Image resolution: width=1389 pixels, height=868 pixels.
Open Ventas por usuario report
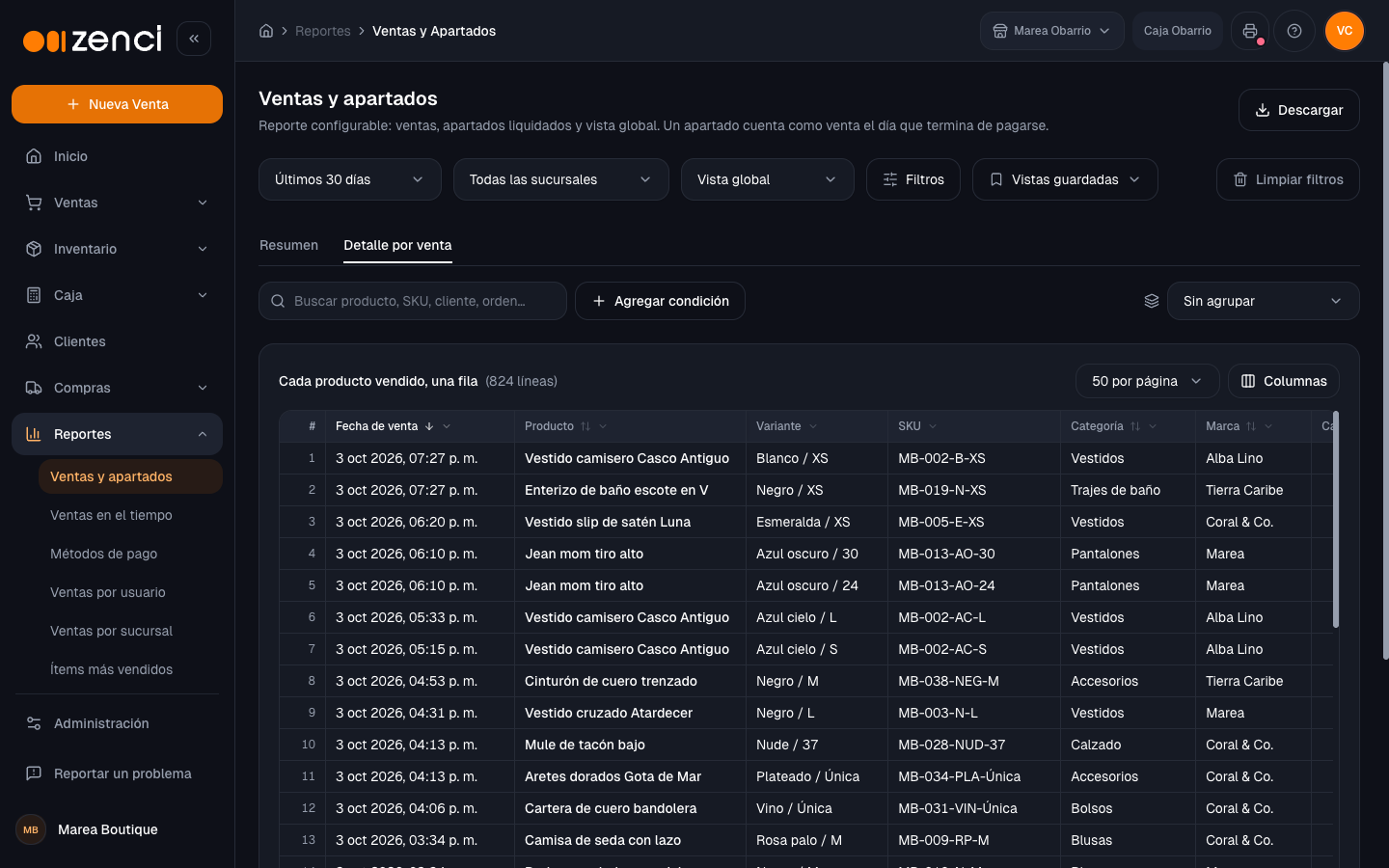130,592
